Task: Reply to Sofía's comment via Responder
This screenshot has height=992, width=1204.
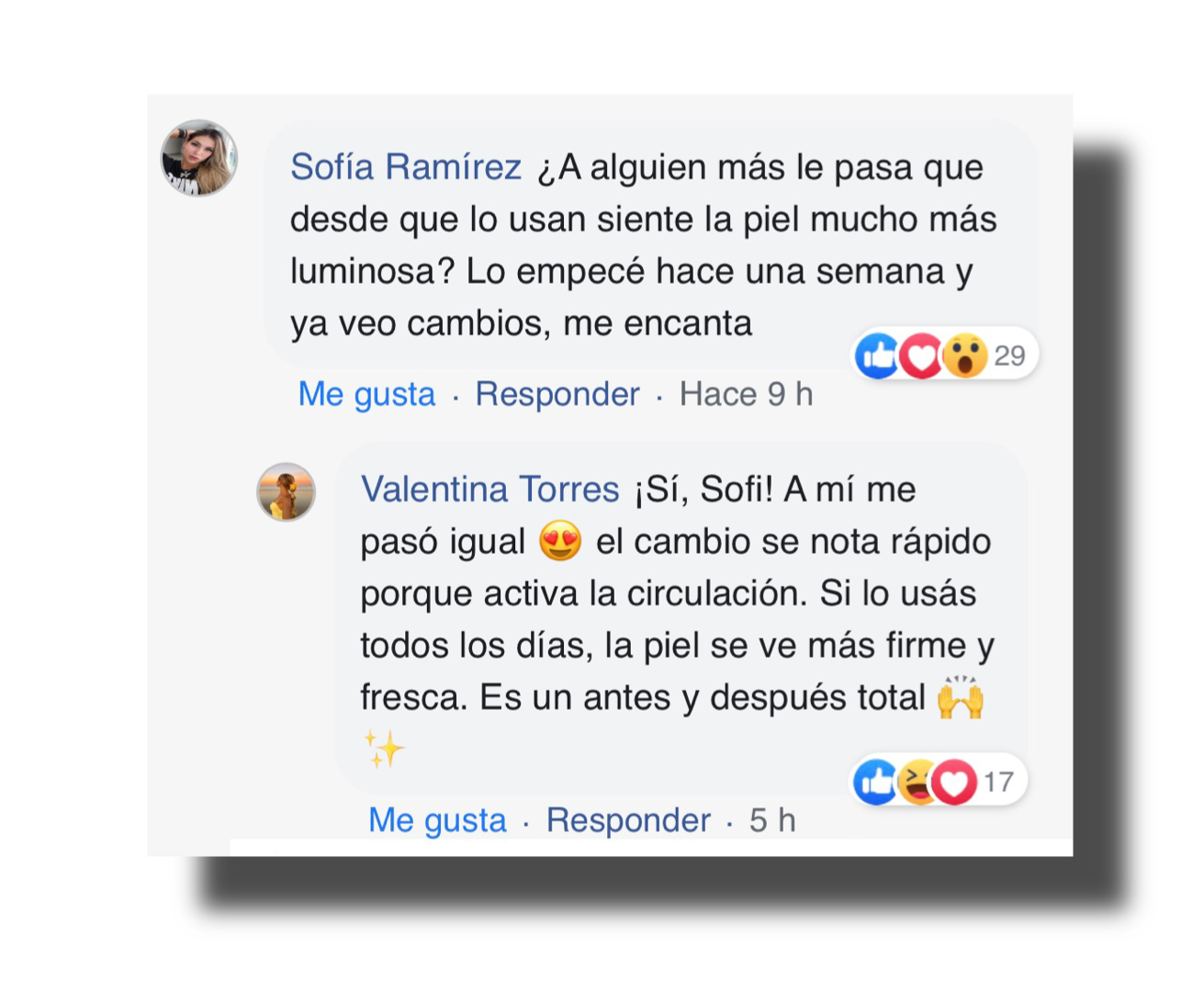Action: 557,394
